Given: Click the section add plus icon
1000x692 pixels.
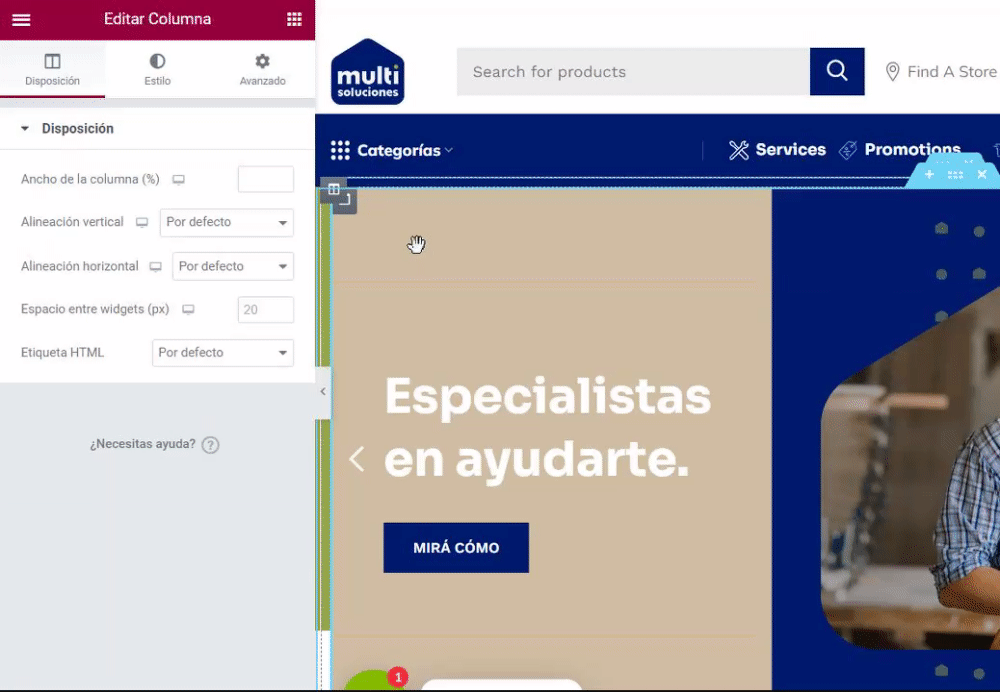Looking at the screenshot, I should tap(929, 174).
